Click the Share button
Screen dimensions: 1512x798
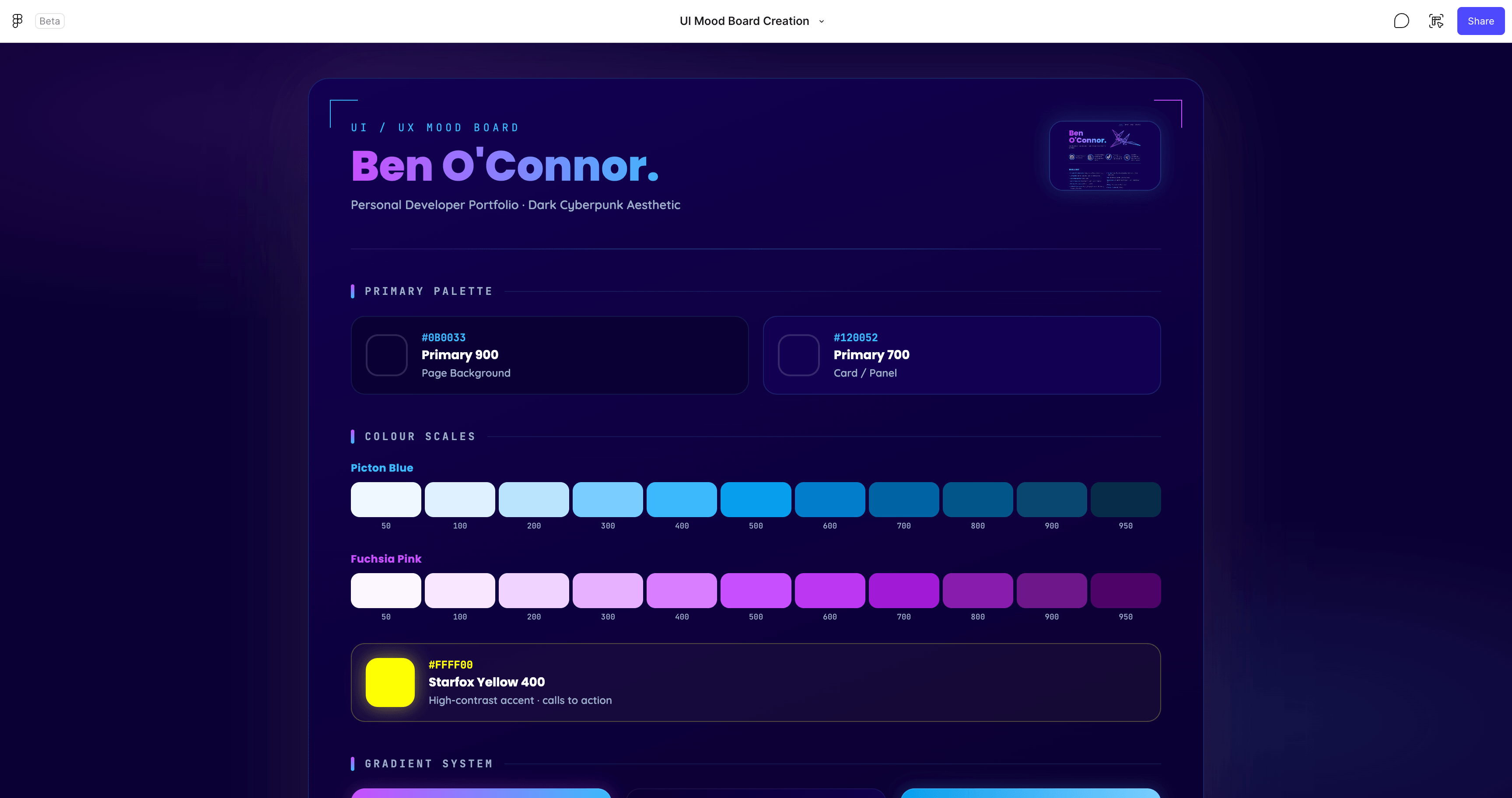1480,21
